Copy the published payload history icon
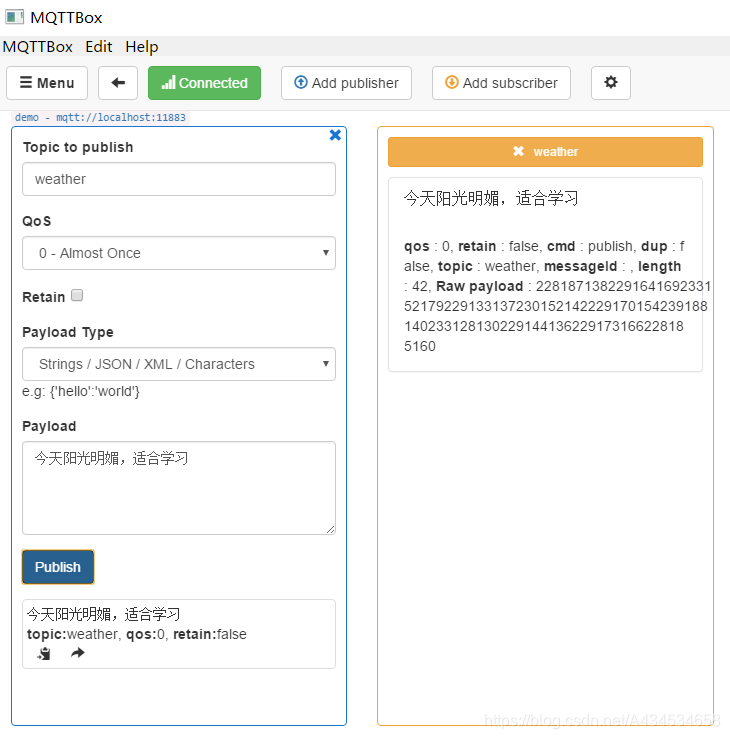This screenshot has height=739, width=730. (x=44, y=654)
